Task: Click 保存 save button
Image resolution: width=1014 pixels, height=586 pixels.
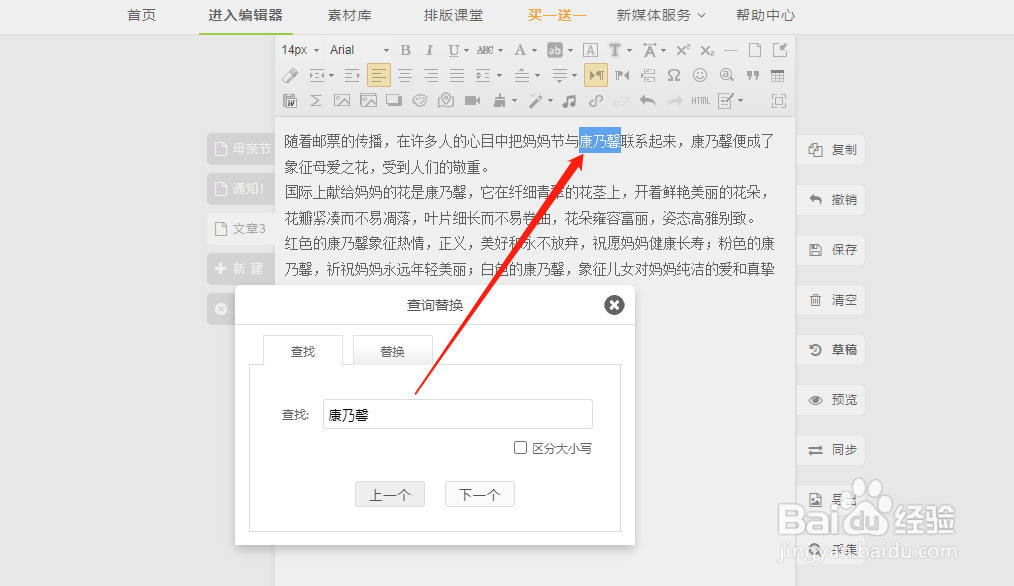Action: tap(832, 250)
